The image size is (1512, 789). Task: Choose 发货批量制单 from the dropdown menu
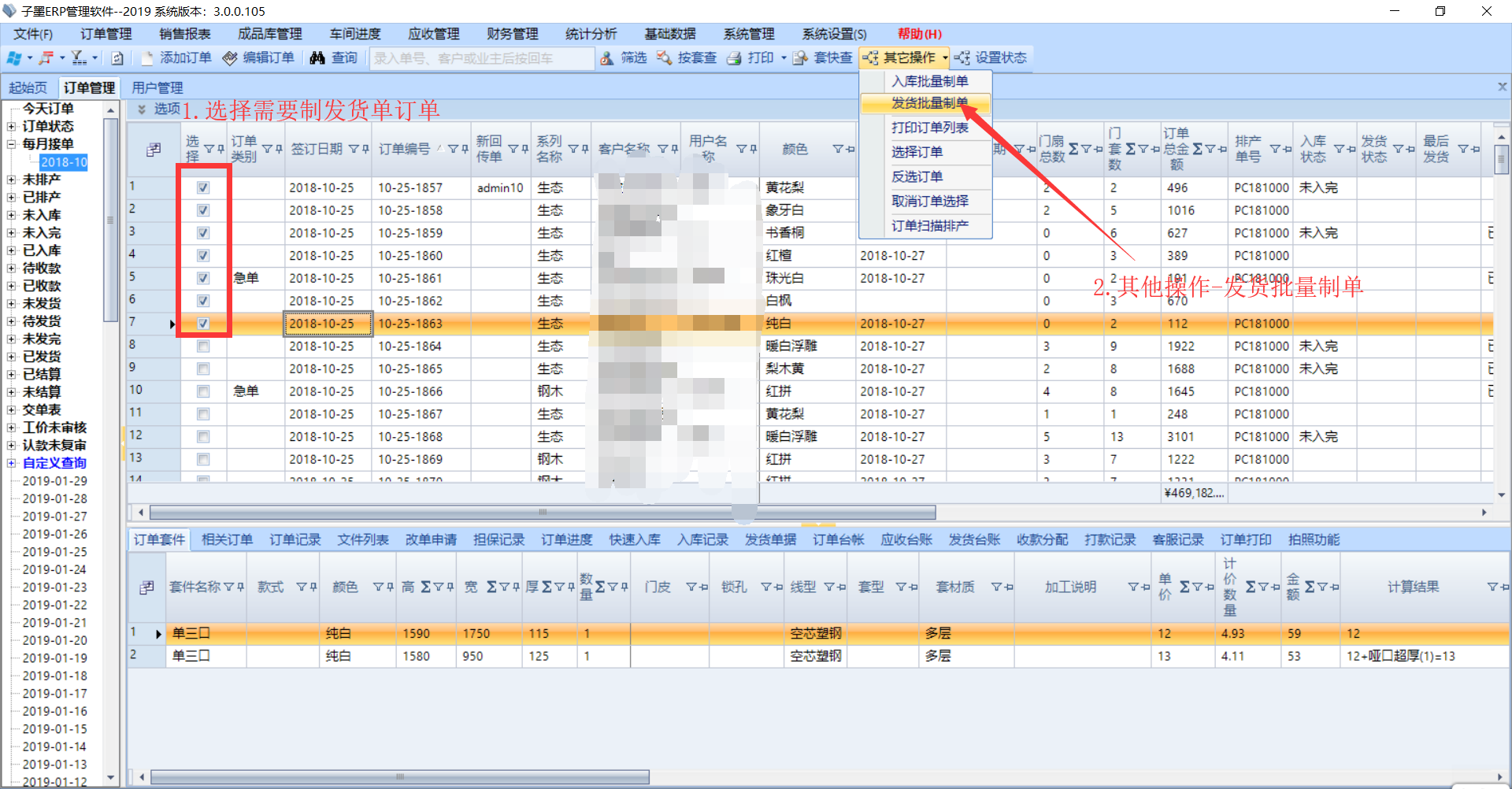tap(929, 103)
